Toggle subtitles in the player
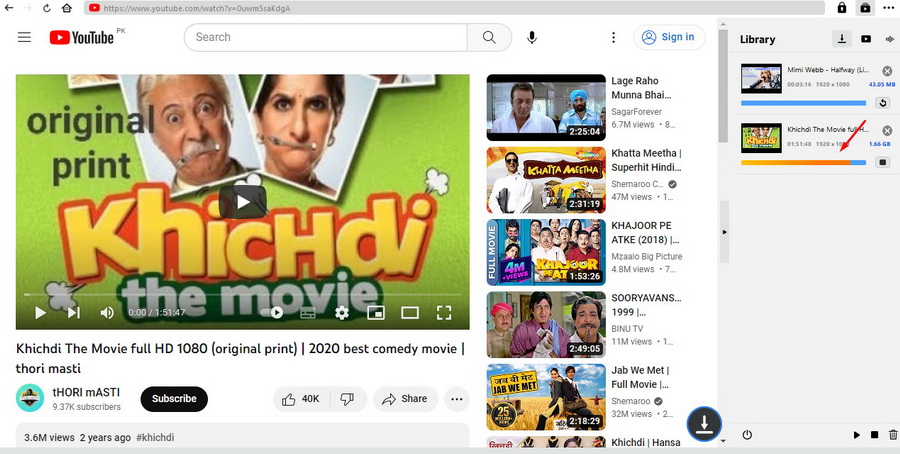Viewport: 900px width, 454px height. click(308, 313)
